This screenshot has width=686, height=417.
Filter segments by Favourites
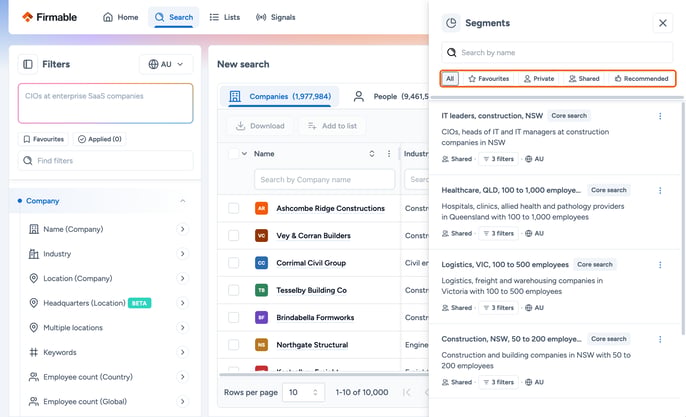(x=489, y=79)
